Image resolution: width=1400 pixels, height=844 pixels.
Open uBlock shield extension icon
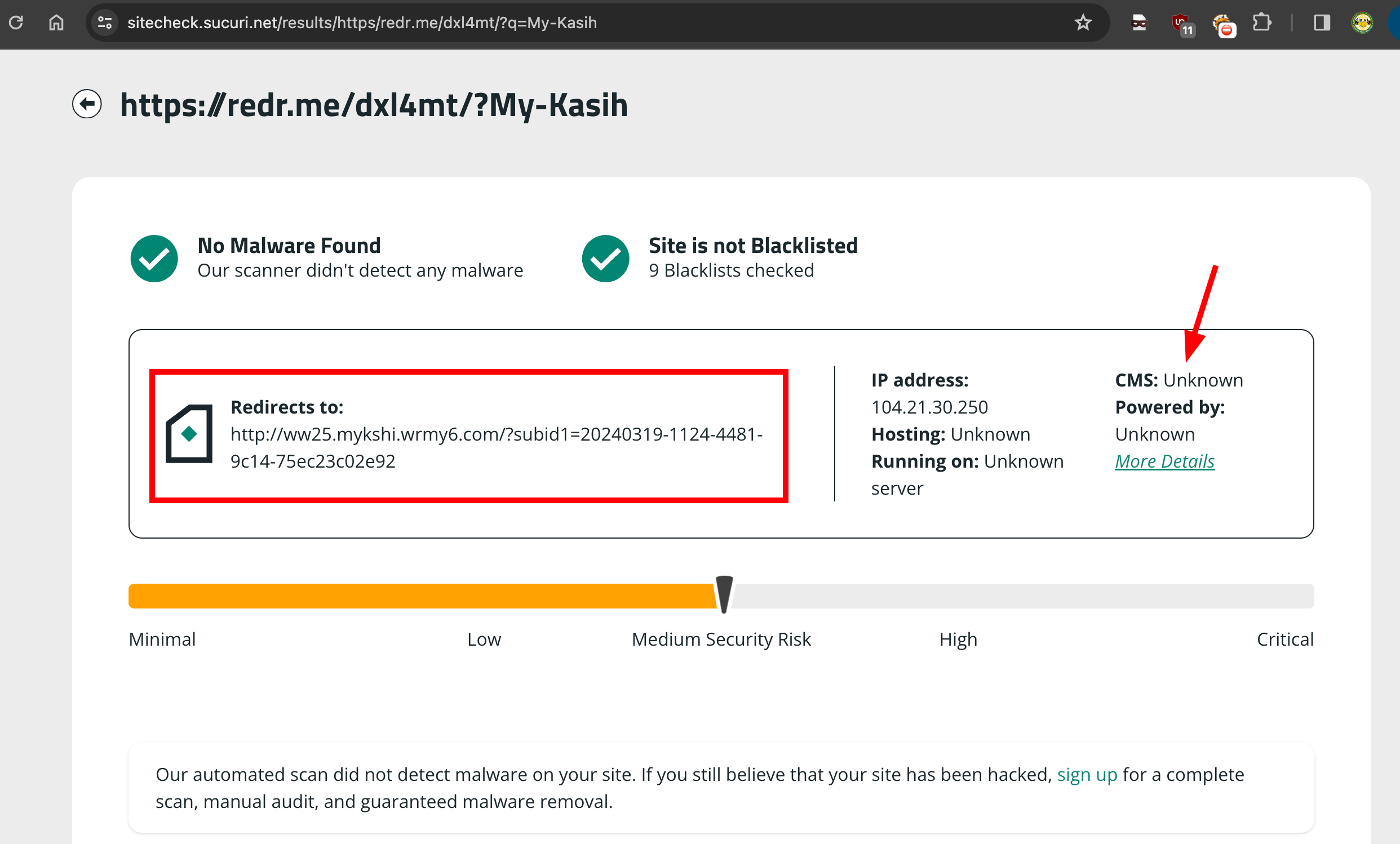(1182, 24)
